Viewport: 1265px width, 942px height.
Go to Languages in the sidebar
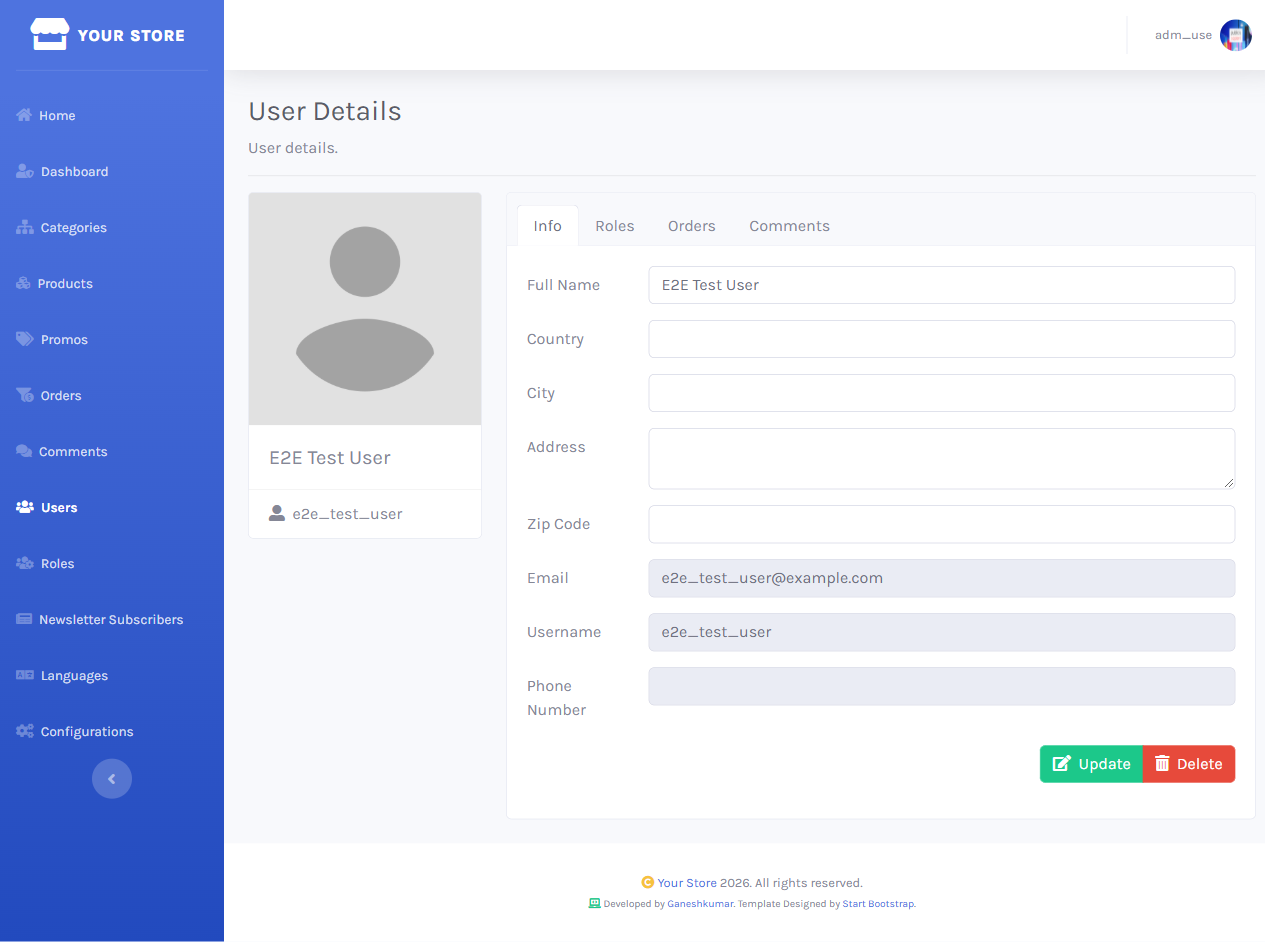[x=112, y=675]
